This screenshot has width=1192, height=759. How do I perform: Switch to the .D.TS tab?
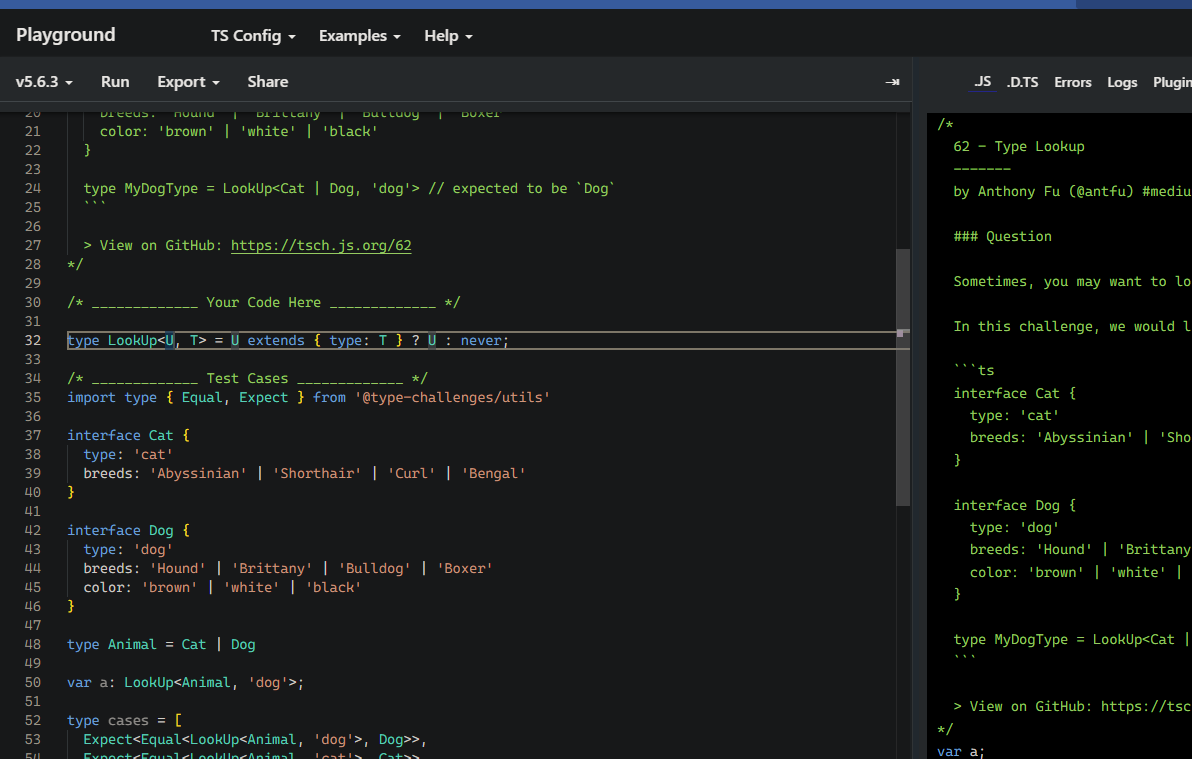click(x=1022, y=82)
